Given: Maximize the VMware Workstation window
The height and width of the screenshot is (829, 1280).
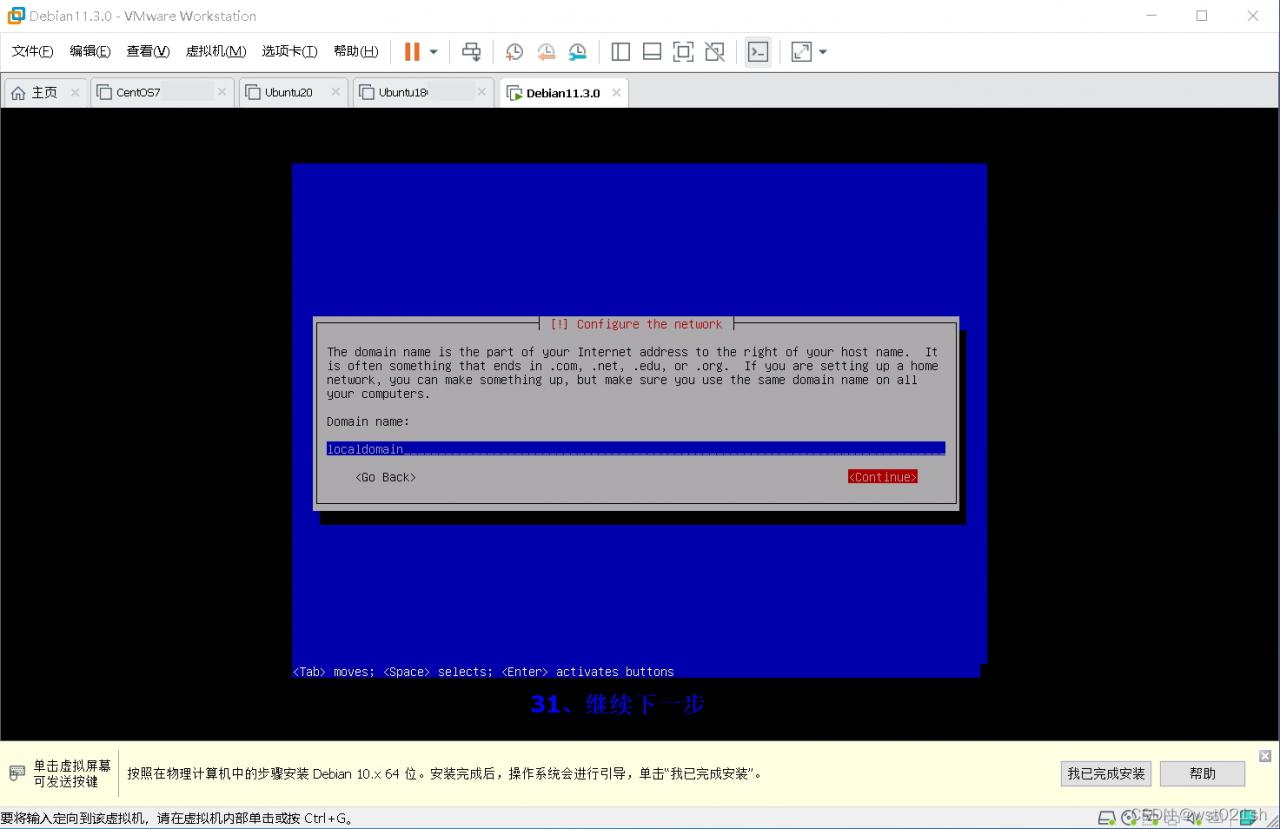Looking at the screenshot, I should 1202,16.
